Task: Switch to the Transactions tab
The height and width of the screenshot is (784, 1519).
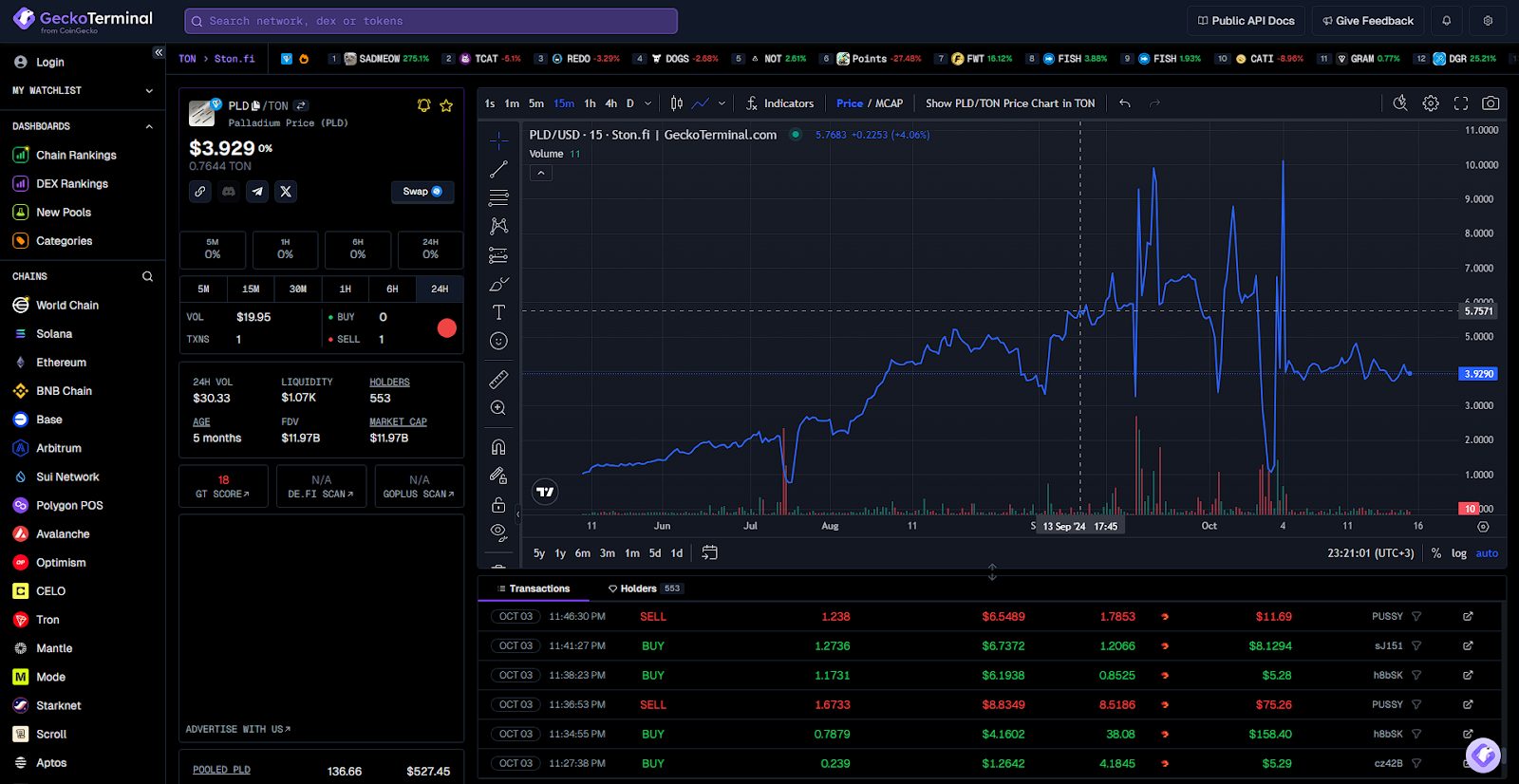Action: 534,588
